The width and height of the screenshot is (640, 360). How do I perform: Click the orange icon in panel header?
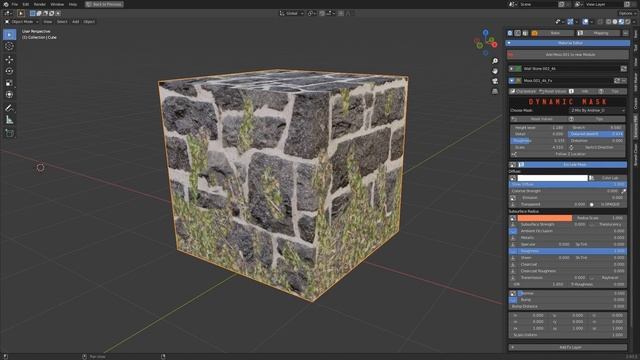534,33
